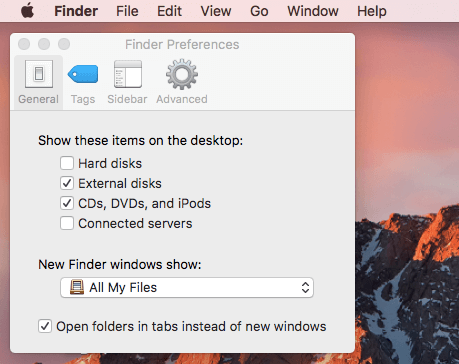Open the Help menu
The image size is (459, 364).
pyautogui.click(x=372, y=11)
